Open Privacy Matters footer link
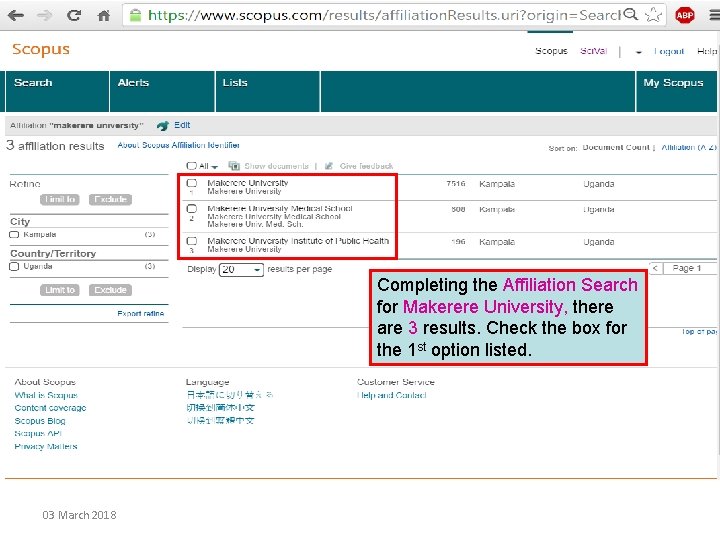720x540 pixels. point(45,446)
